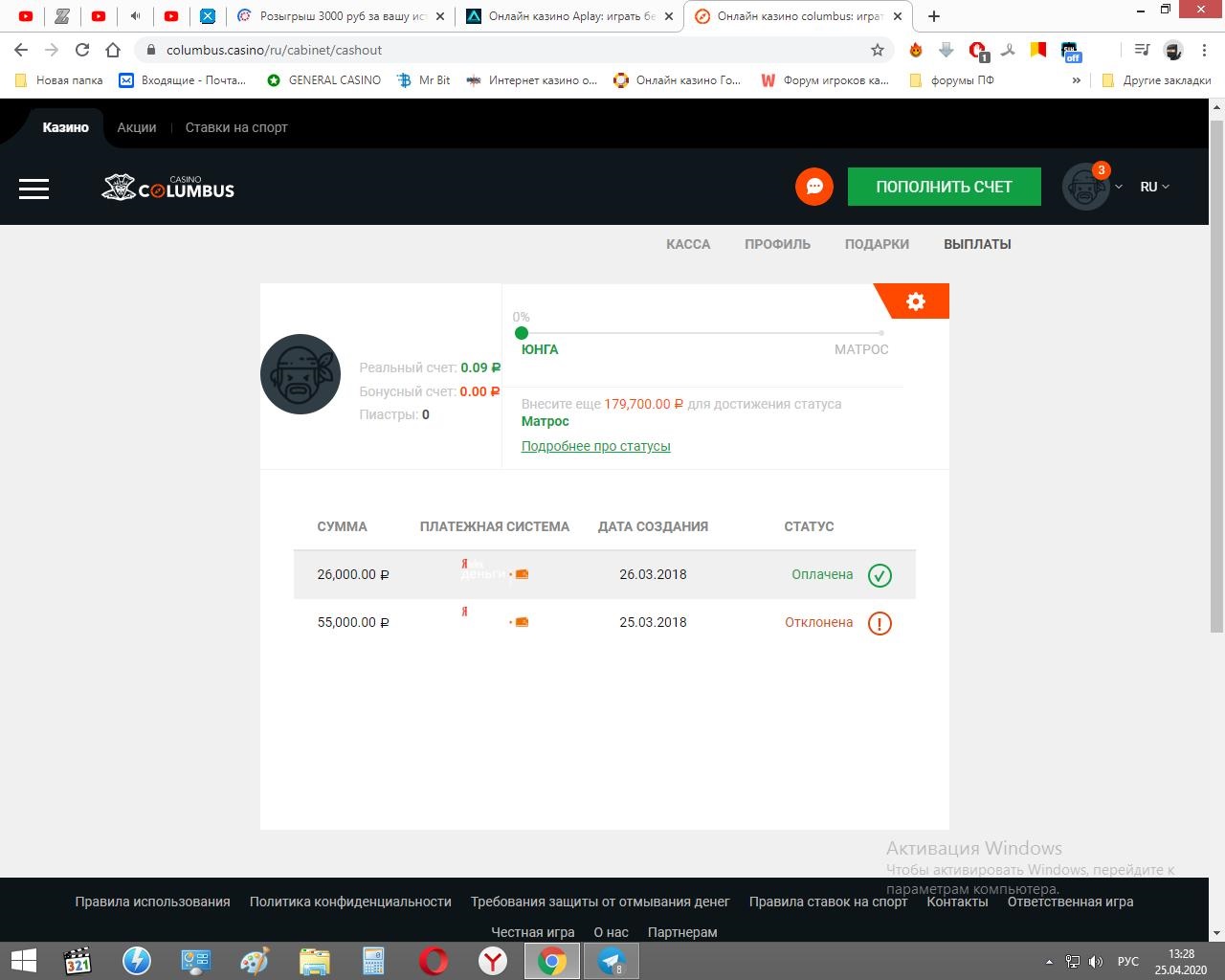Click the ПОПОЛНИТЬ СЧЕТ button
Screen dimensions: 1225x980
(945, 187)
